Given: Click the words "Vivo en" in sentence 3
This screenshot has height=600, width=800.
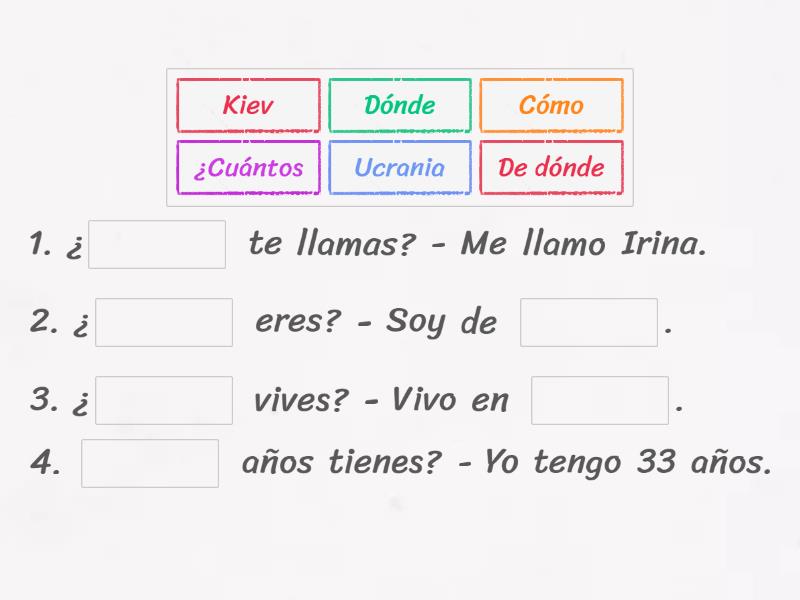Looking at the screenshot, I should point(450,400).
